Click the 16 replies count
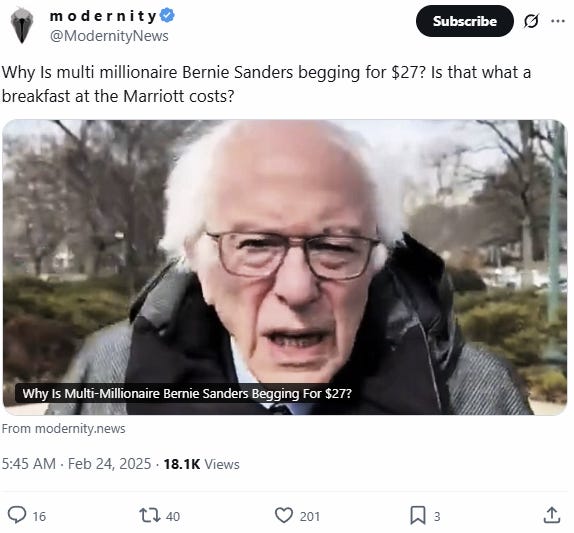The image size is (574, 533). pos(39,516)
